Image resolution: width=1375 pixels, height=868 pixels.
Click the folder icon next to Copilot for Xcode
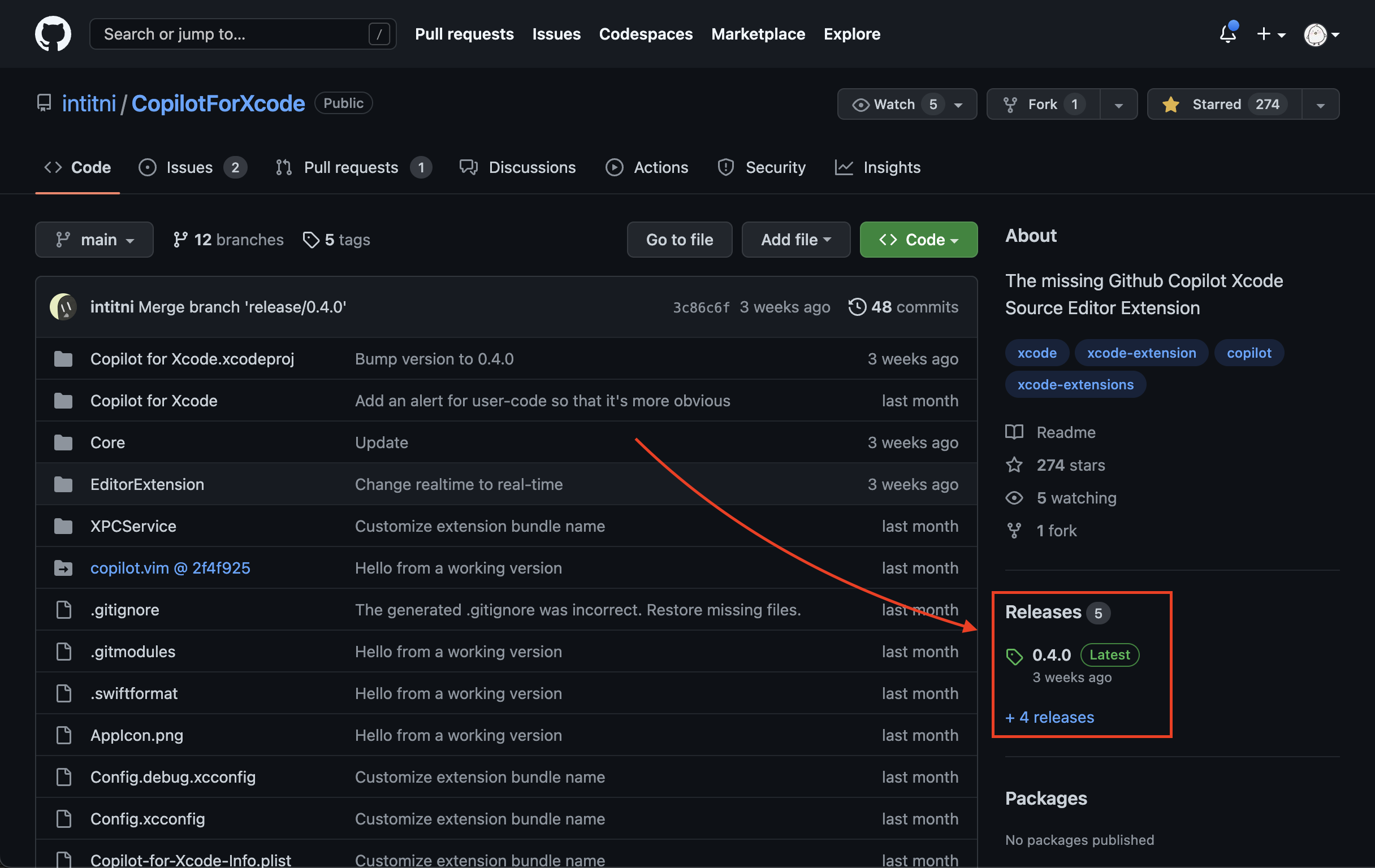tap(63, 401)
